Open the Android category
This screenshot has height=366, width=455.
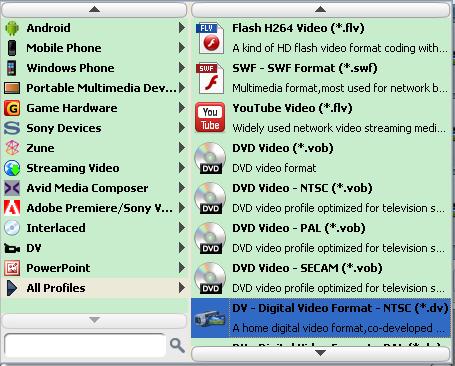click(94, 28)
